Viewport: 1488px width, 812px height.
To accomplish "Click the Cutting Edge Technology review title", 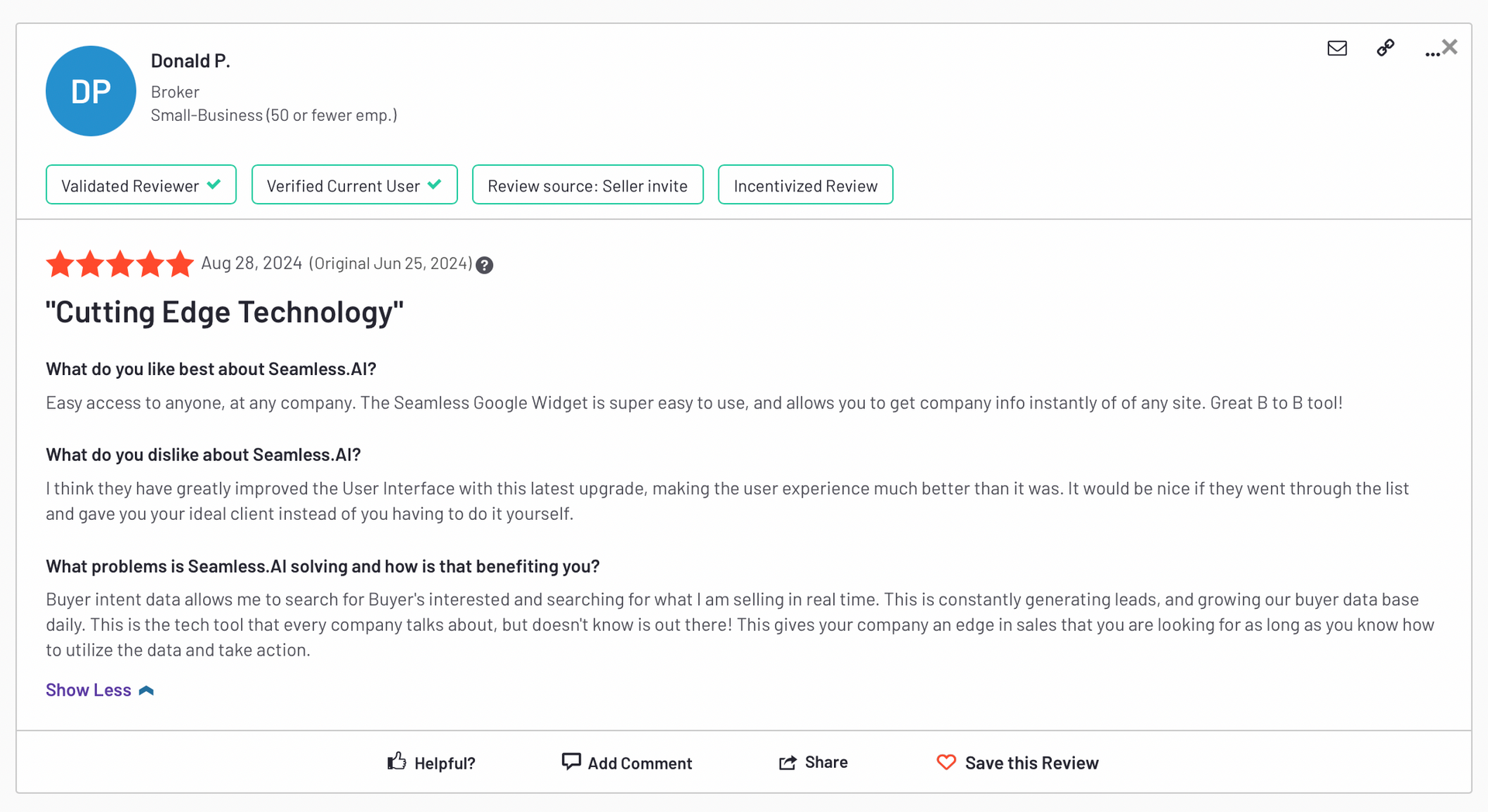I will (225, 312).
